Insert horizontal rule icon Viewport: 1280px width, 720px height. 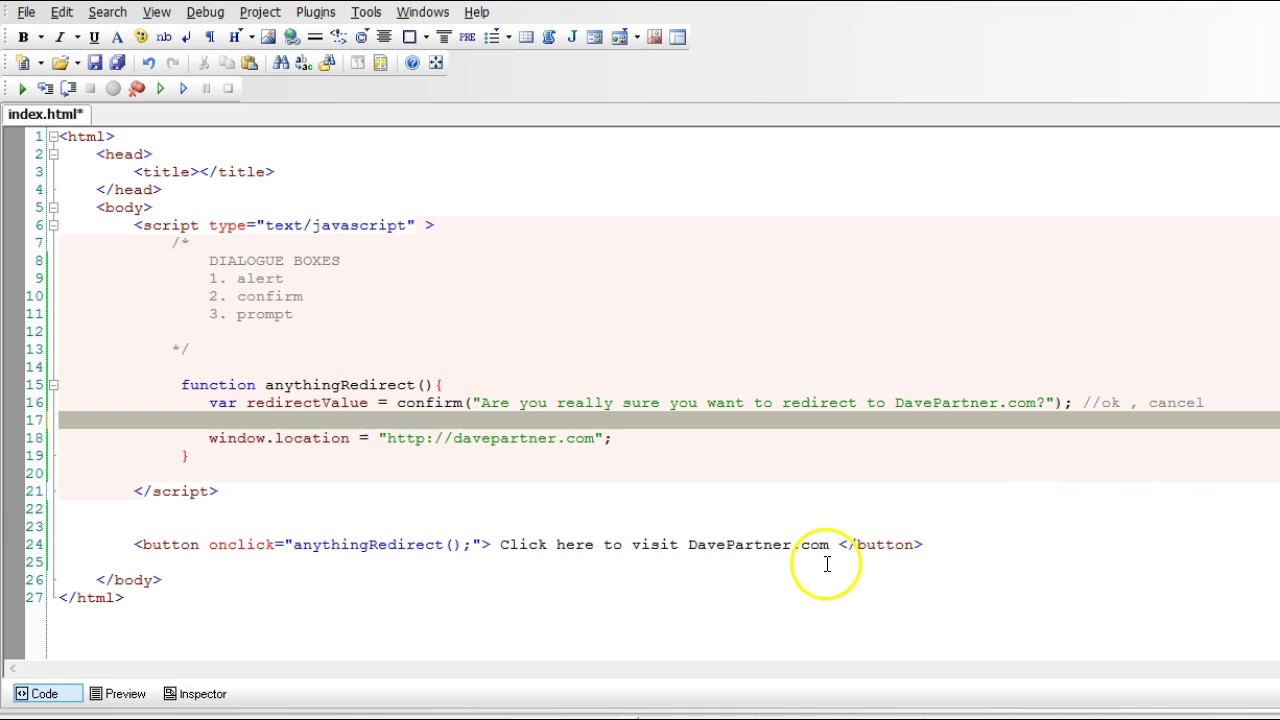pyautogui.click(x=315, y=37)
